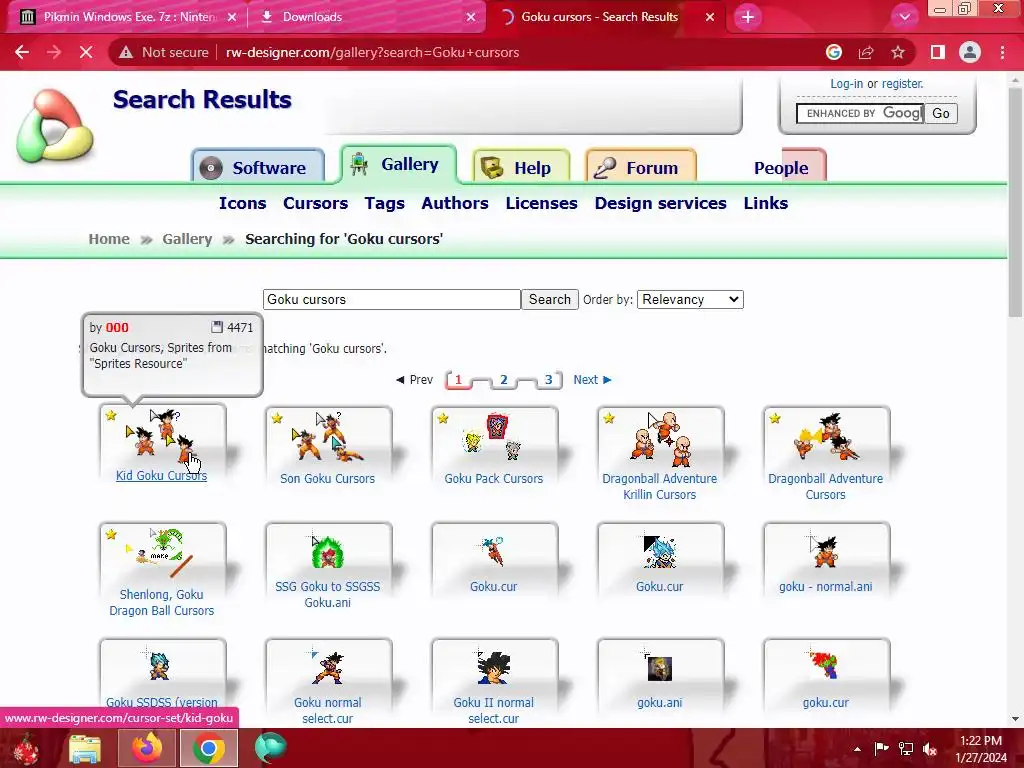
Task: Open the Help section tab
Action: point(521,167)
